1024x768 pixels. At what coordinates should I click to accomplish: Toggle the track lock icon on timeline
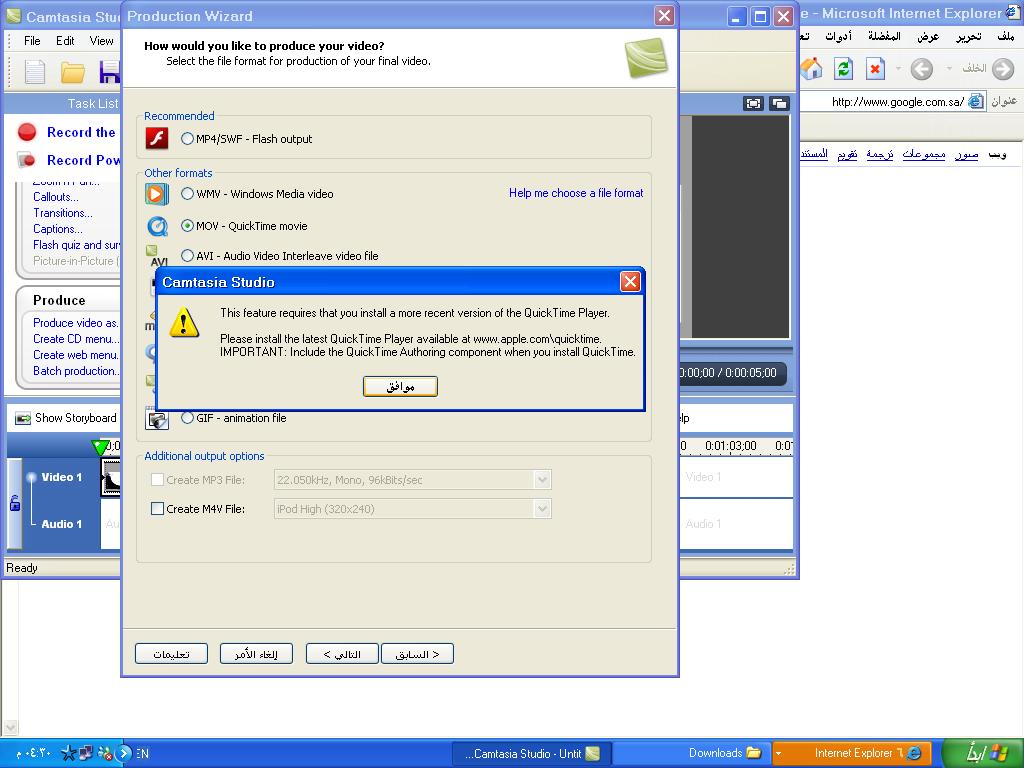pos(14,503)
